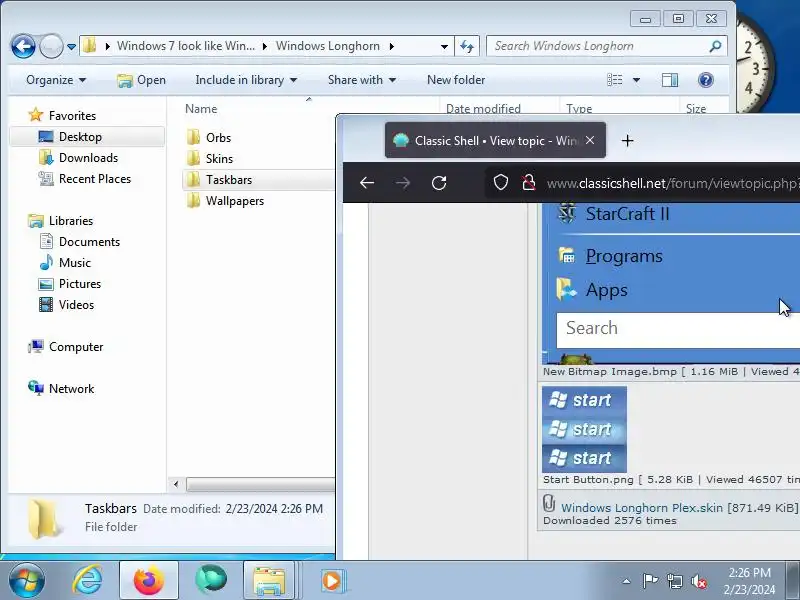This screenshot has height=600, width=800.
Task: Open the view options dropdown arrow
Action: [636, 80]
